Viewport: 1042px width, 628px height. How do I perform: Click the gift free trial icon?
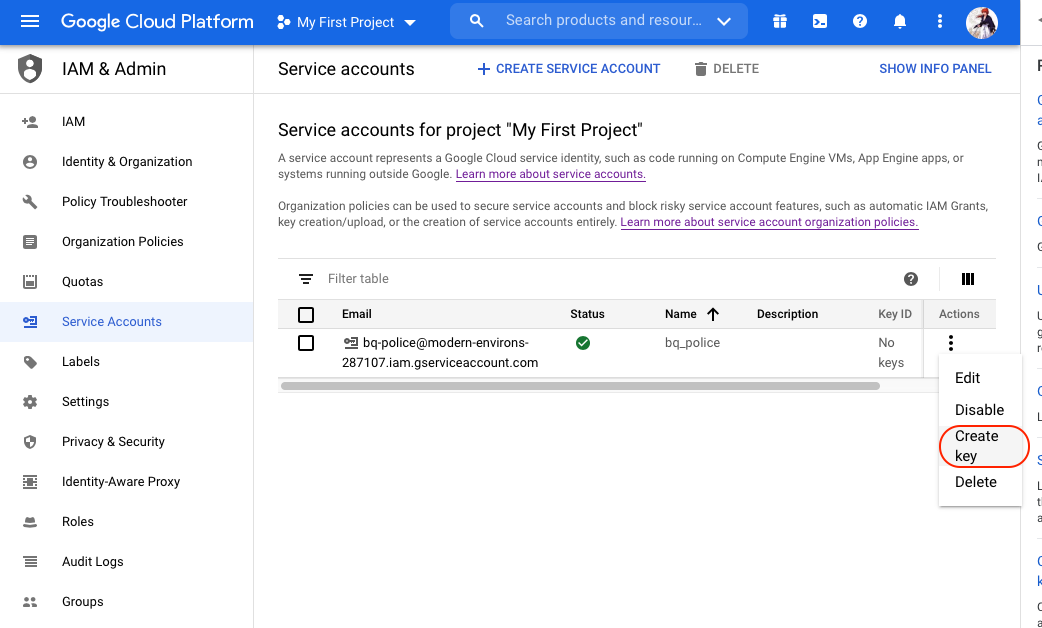click(780, 21)
